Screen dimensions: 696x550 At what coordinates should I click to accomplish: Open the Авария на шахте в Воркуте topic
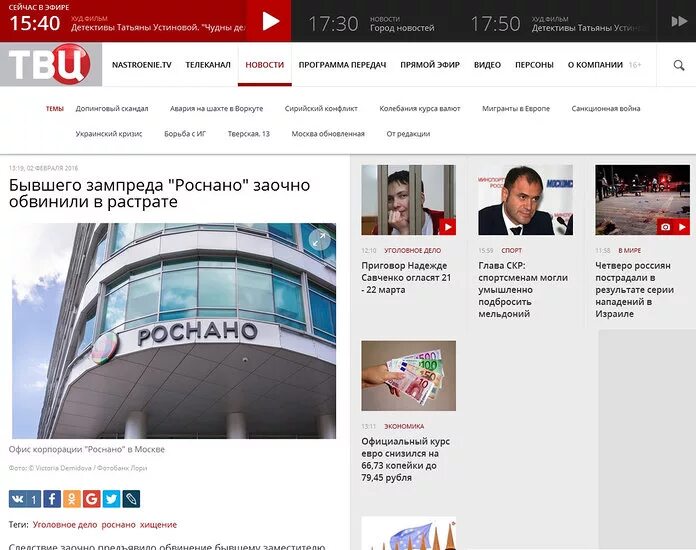pos(217,108)
